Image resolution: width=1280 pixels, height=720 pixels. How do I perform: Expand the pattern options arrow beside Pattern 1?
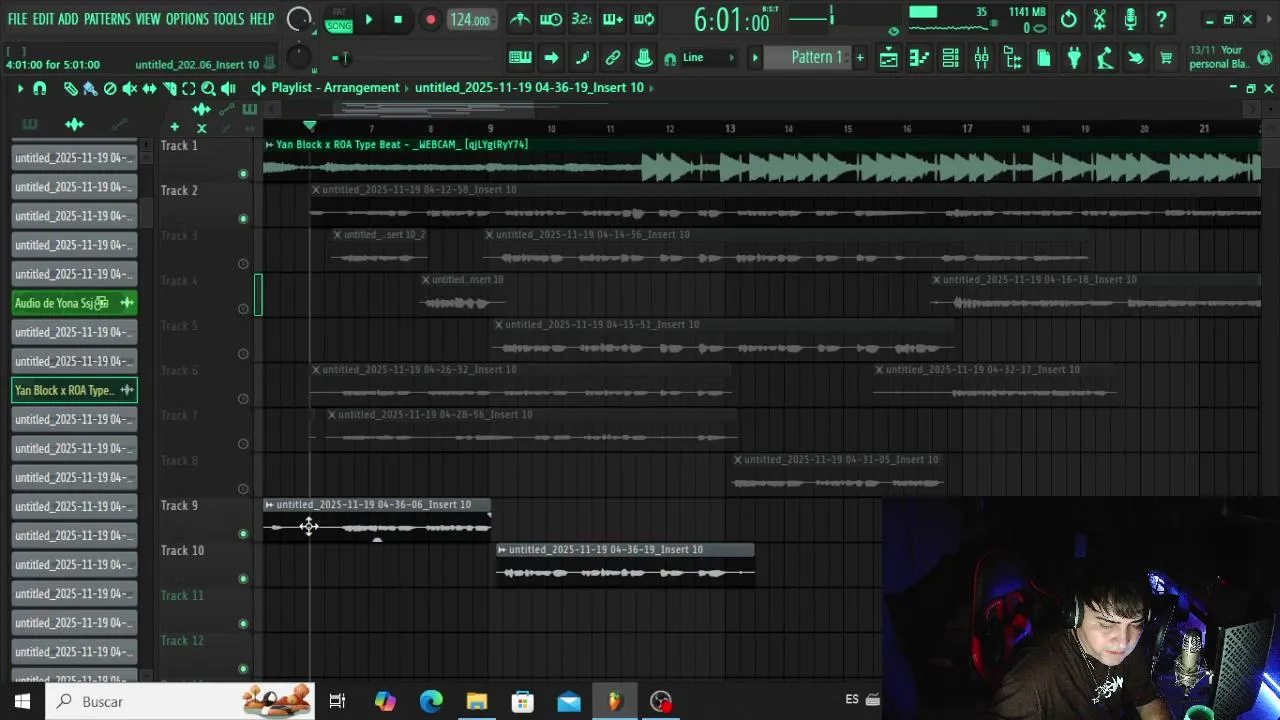756,58
